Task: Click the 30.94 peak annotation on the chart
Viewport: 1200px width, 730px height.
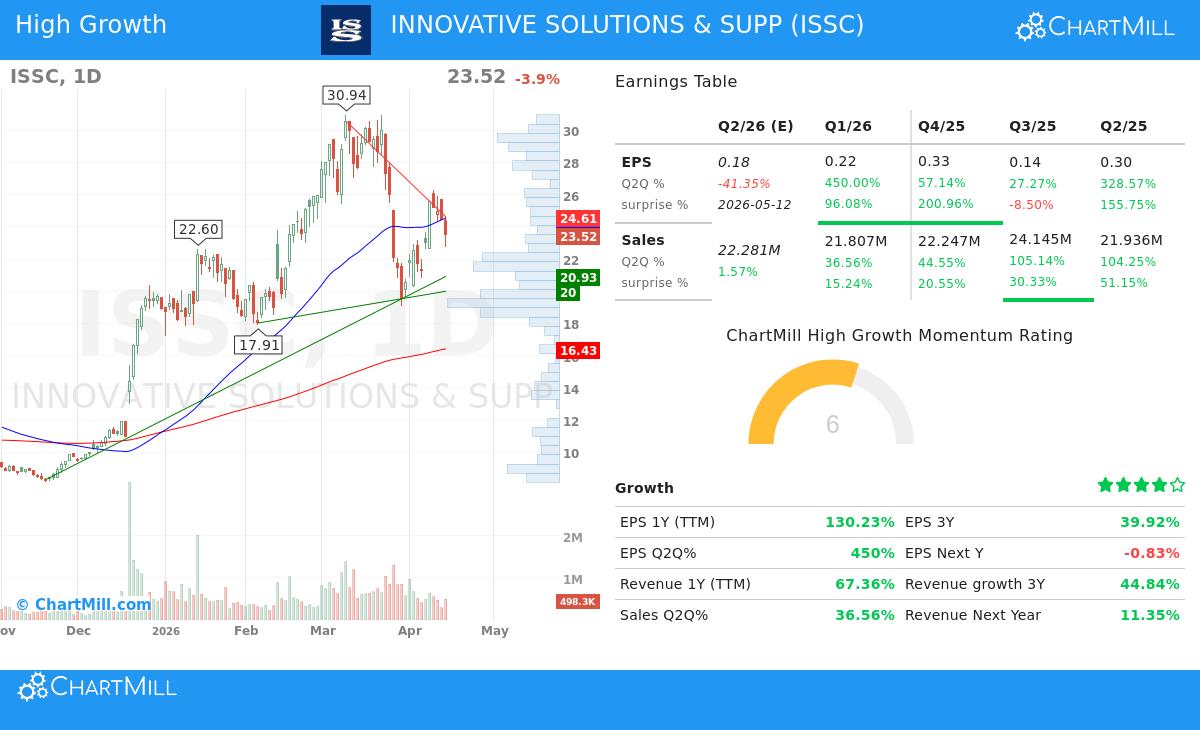Action: pyautogui.click(x=345, y=95)
